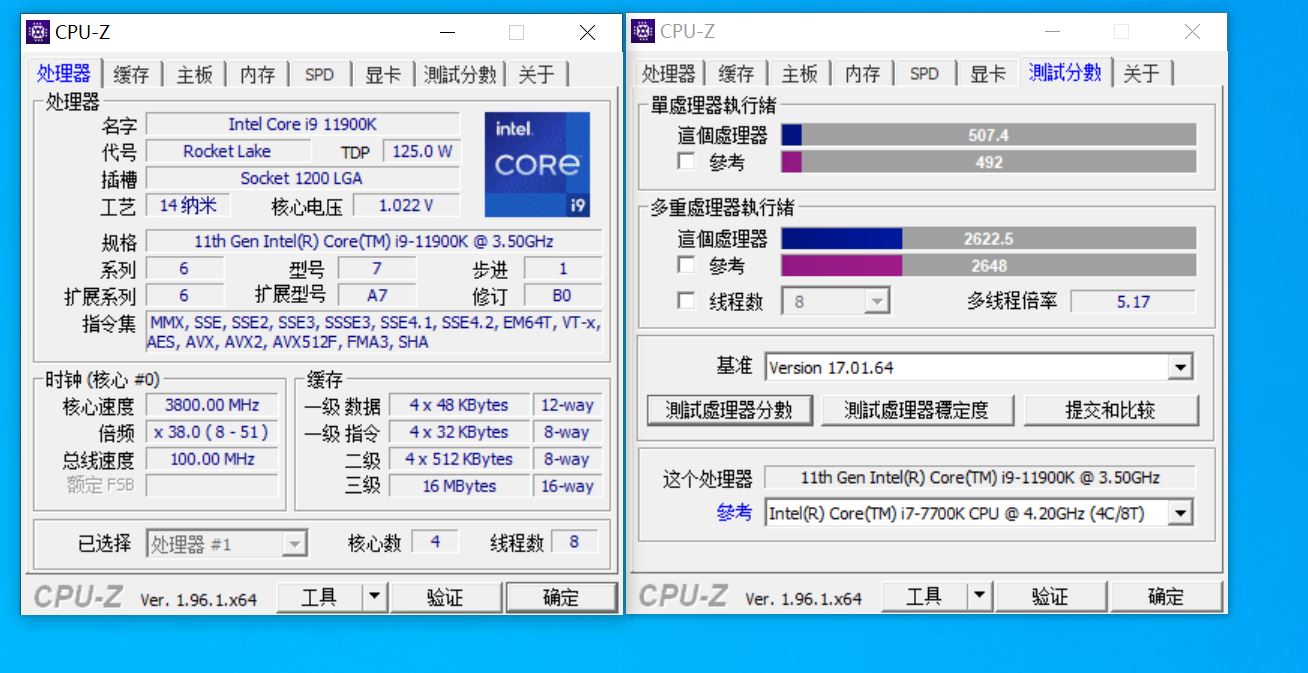Switch to the 主板 tab
The height and width of the screenshot is (673, 1308).
point(194,73)
